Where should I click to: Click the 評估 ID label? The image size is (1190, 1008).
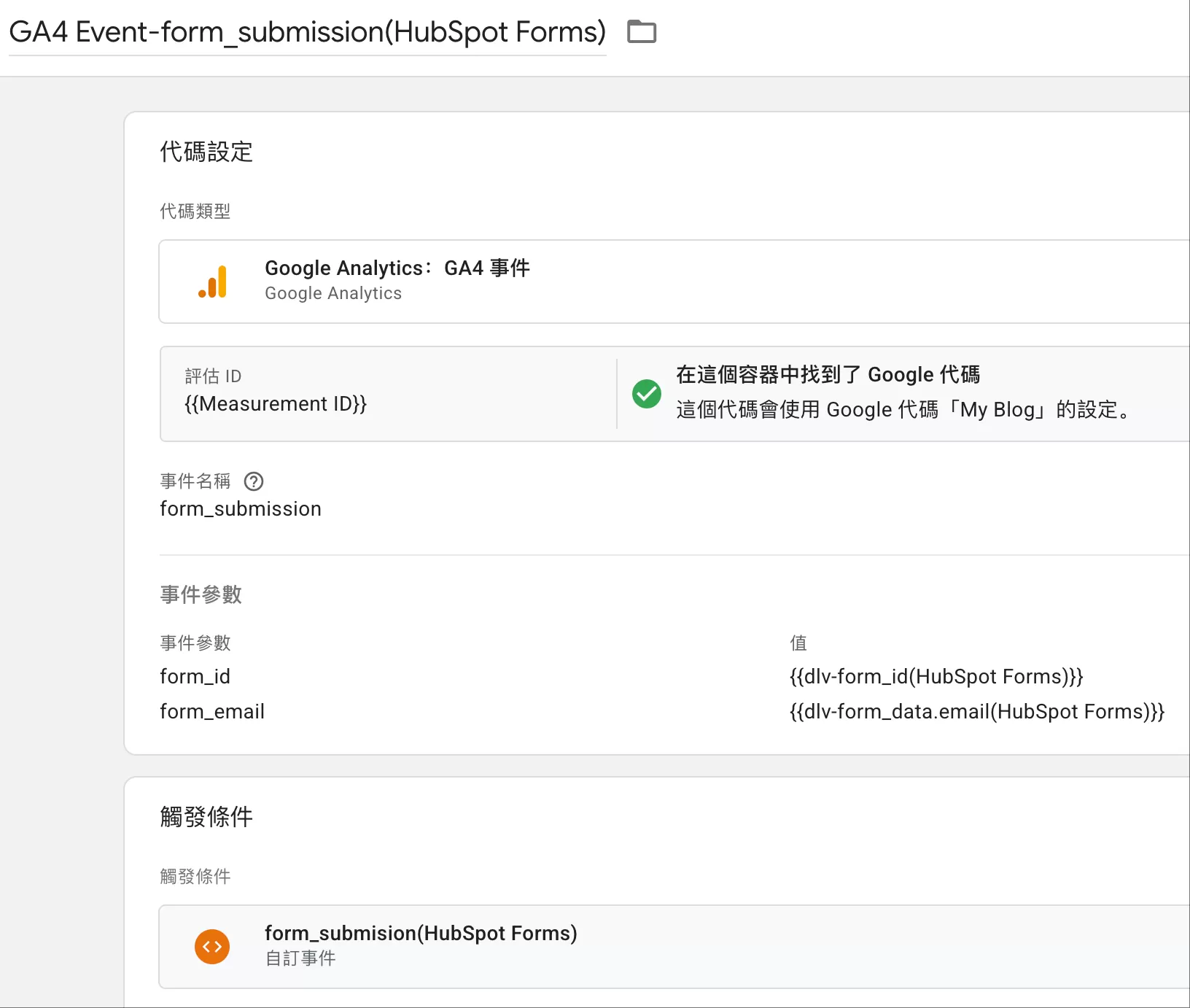pos(213,376)
